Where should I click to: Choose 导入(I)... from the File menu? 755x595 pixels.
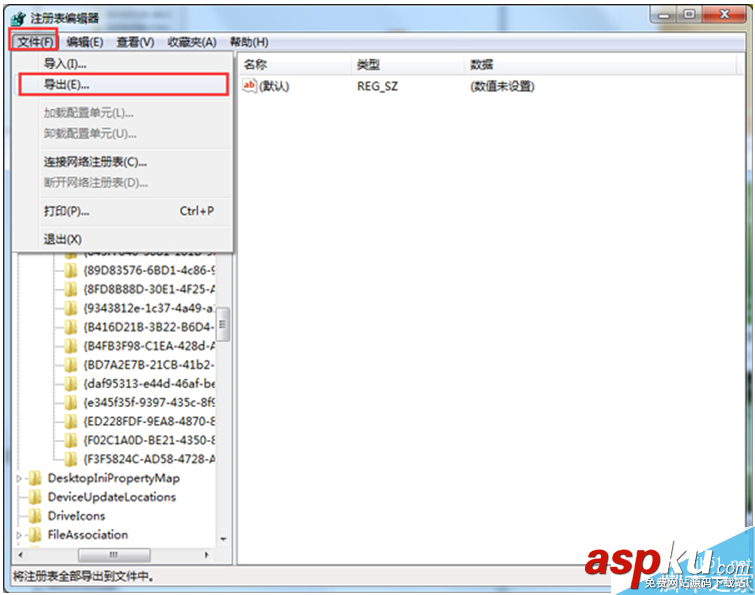123,64
